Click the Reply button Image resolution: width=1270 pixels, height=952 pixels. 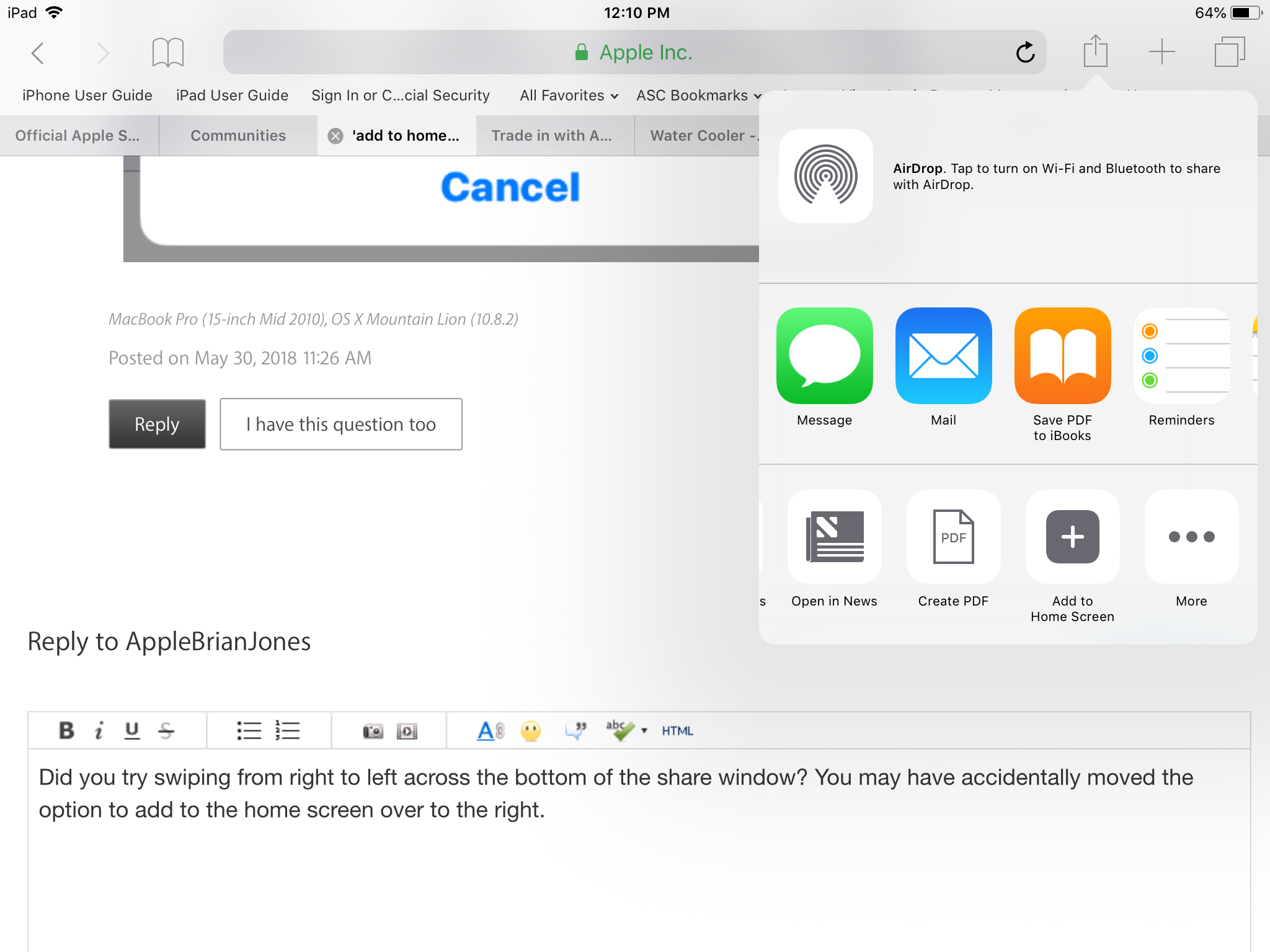point(157,424)
